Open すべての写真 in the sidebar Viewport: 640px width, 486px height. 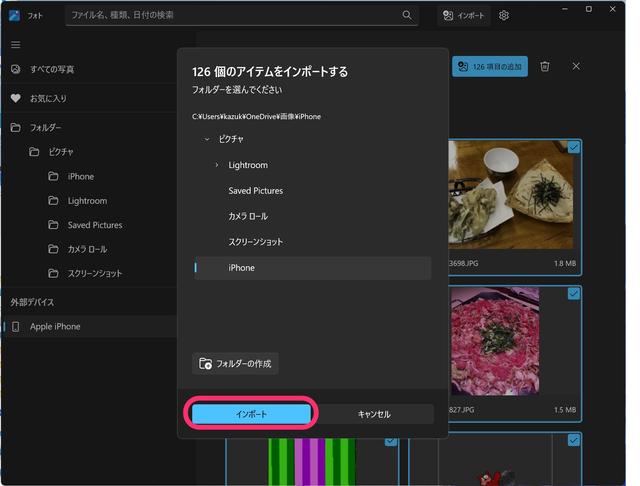51,69
